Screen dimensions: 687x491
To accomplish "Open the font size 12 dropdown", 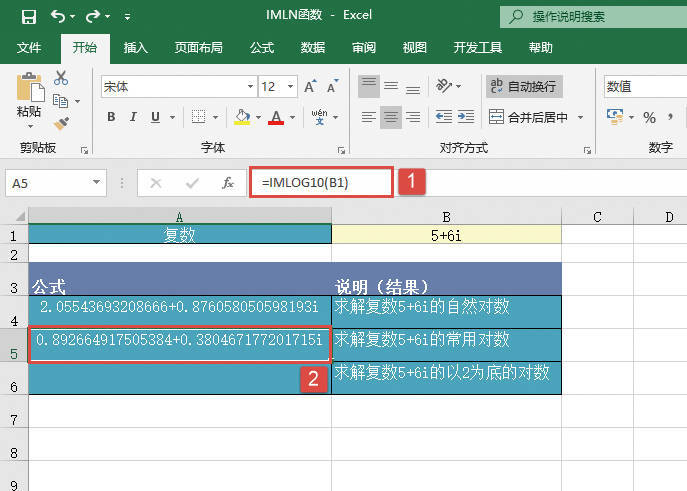I will point(290,87).
